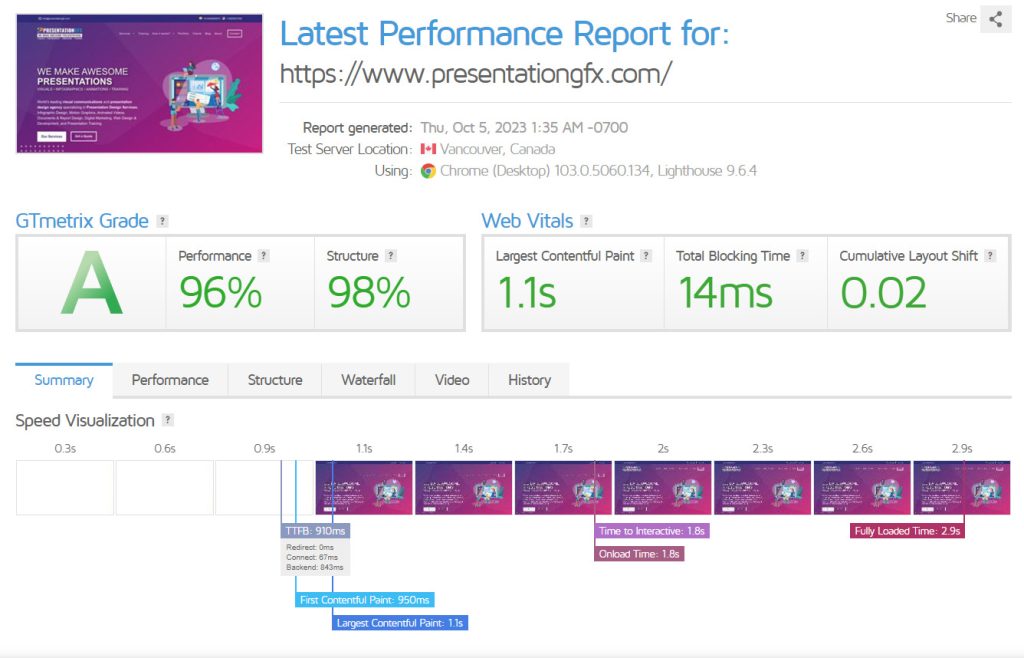Open Cumulative Layout Shift help icon
1024x658 pixels.
click(990, 256)
